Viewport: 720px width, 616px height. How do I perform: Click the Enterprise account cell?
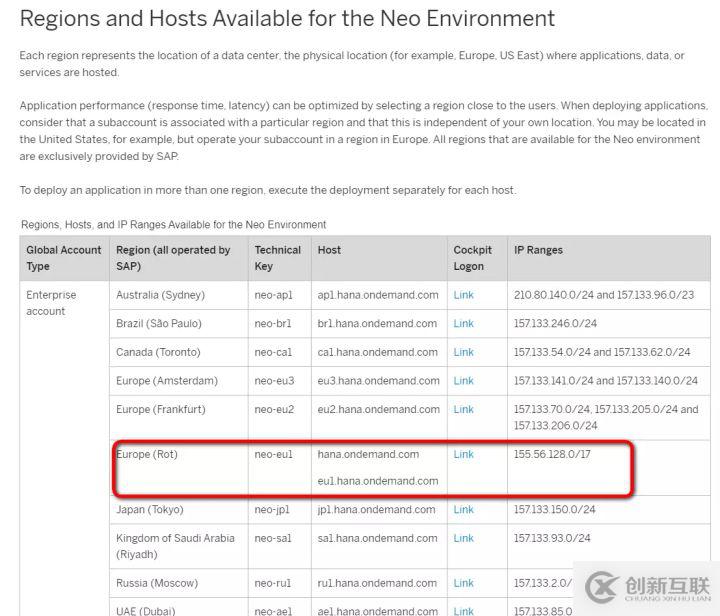[x=51, y=303]
